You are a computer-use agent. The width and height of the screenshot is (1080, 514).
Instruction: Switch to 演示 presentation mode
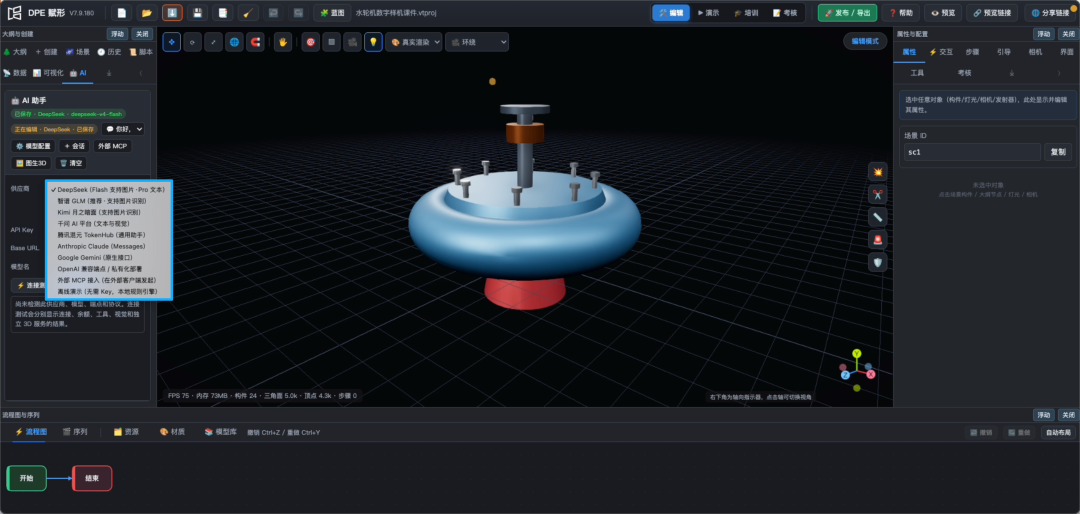(x=709, y=12)
